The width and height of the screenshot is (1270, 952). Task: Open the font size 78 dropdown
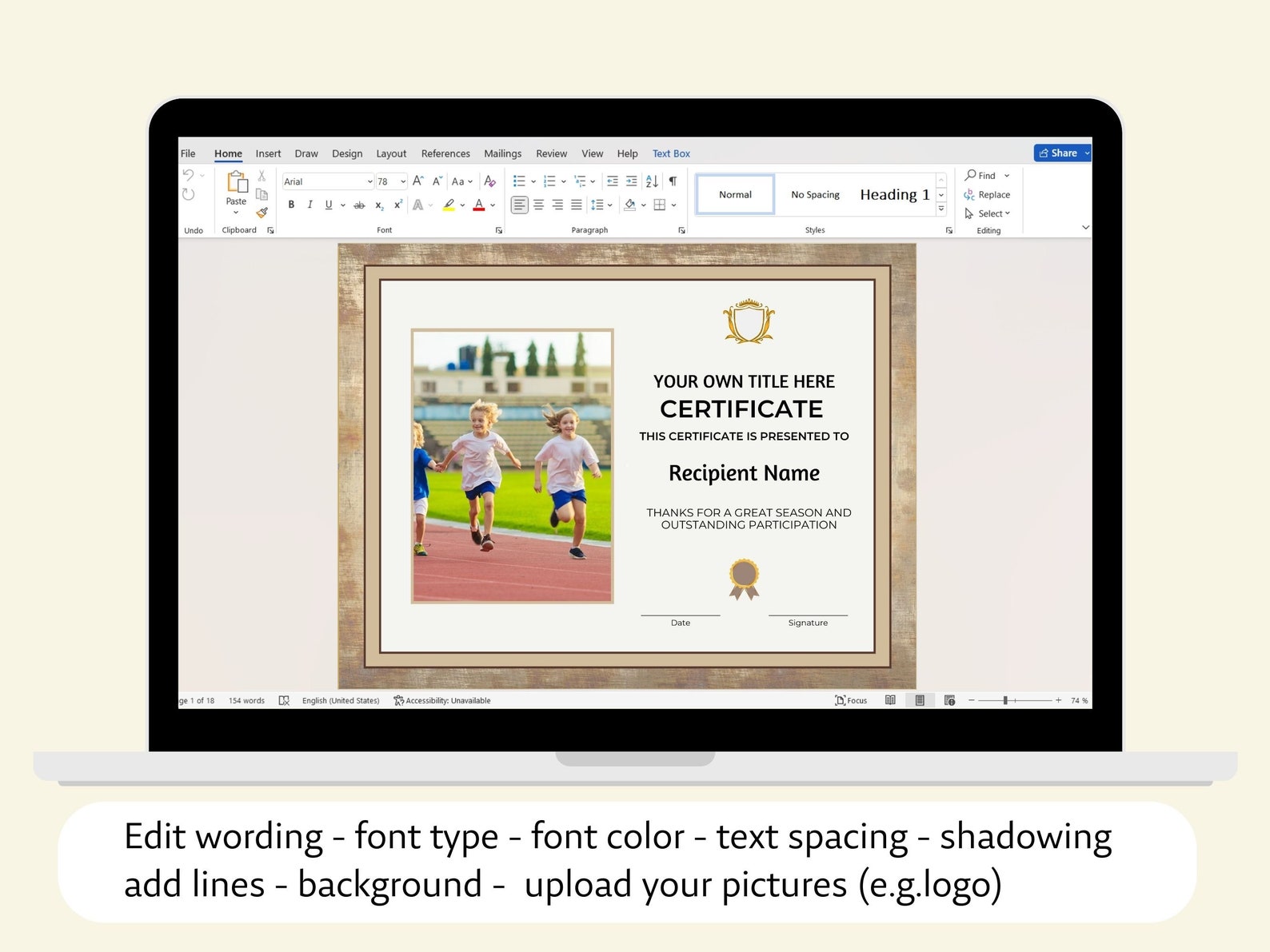(x=403, y=181)
